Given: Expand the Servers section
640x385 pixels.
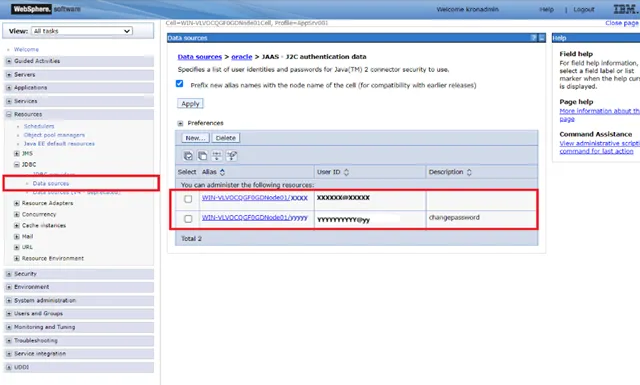Looking at the screenshot, I should pos(9,75).
